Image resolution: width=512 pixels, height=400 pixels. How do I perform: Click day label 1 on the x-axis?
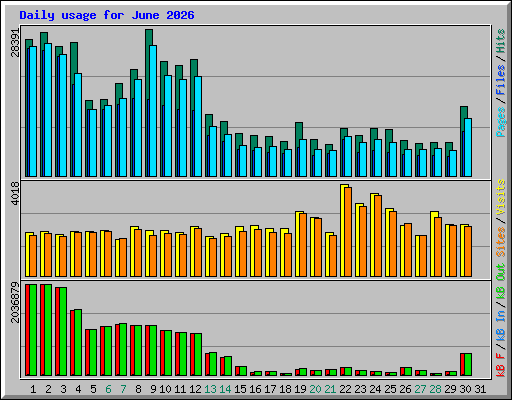pos(33,389)
